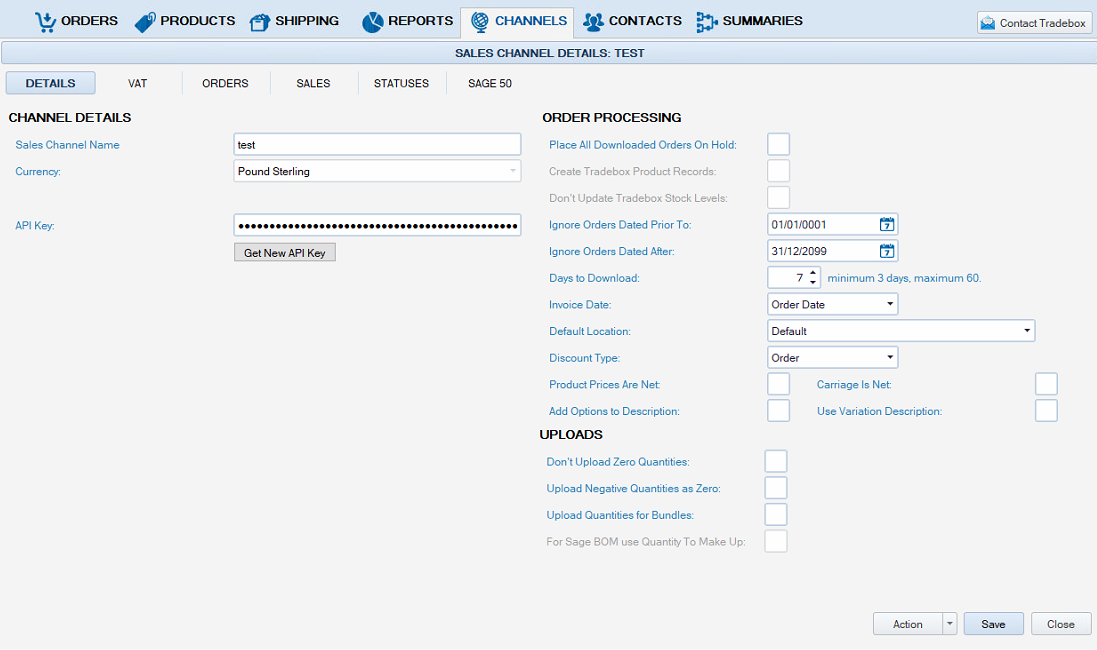The height and width of the screenshot is (650, 1097).
Task: Tick the Product Prices Are Net checkbox
Action: (778, 384)
